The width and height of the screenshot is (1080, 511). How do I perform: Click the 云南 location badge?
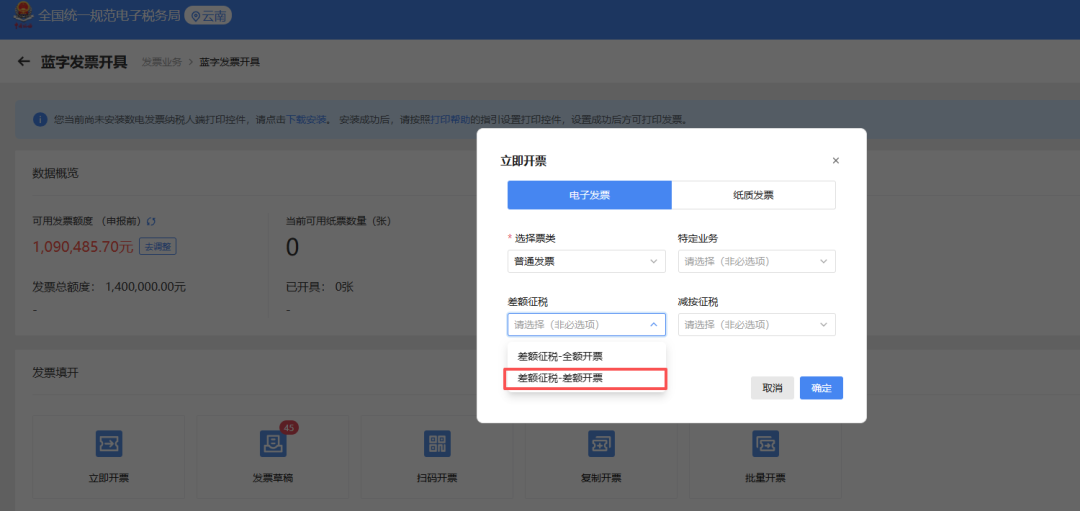[208, 15]
